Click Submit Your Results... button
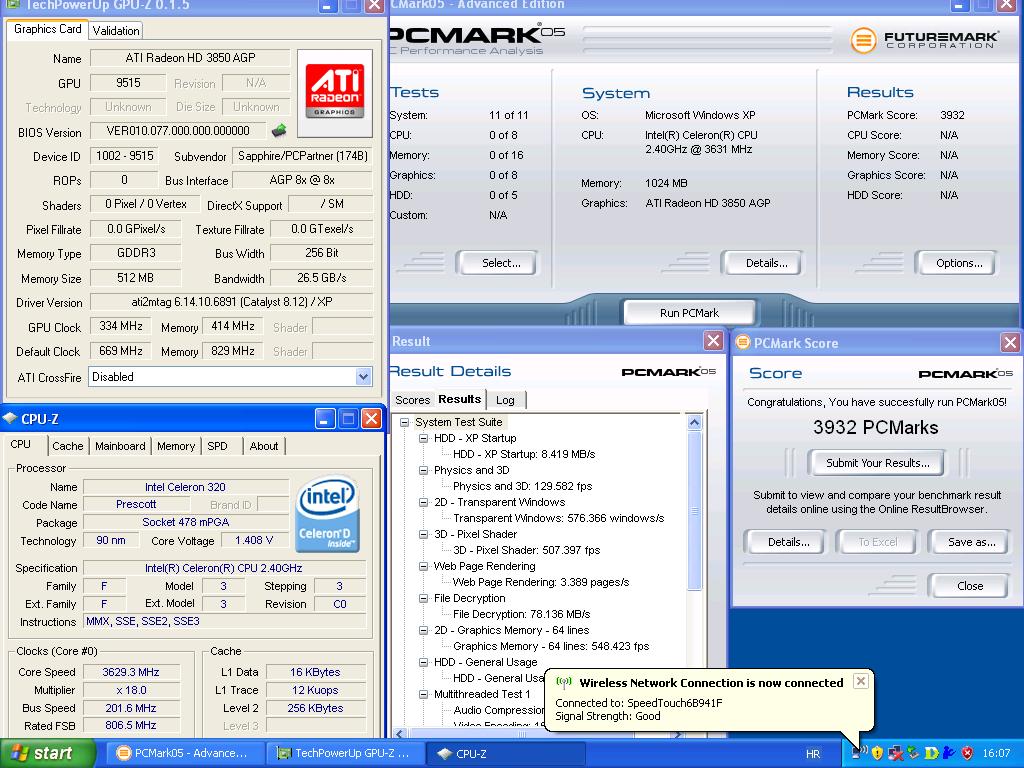Viewport: 1024px width, 768px height. click(x=877, y=463)
